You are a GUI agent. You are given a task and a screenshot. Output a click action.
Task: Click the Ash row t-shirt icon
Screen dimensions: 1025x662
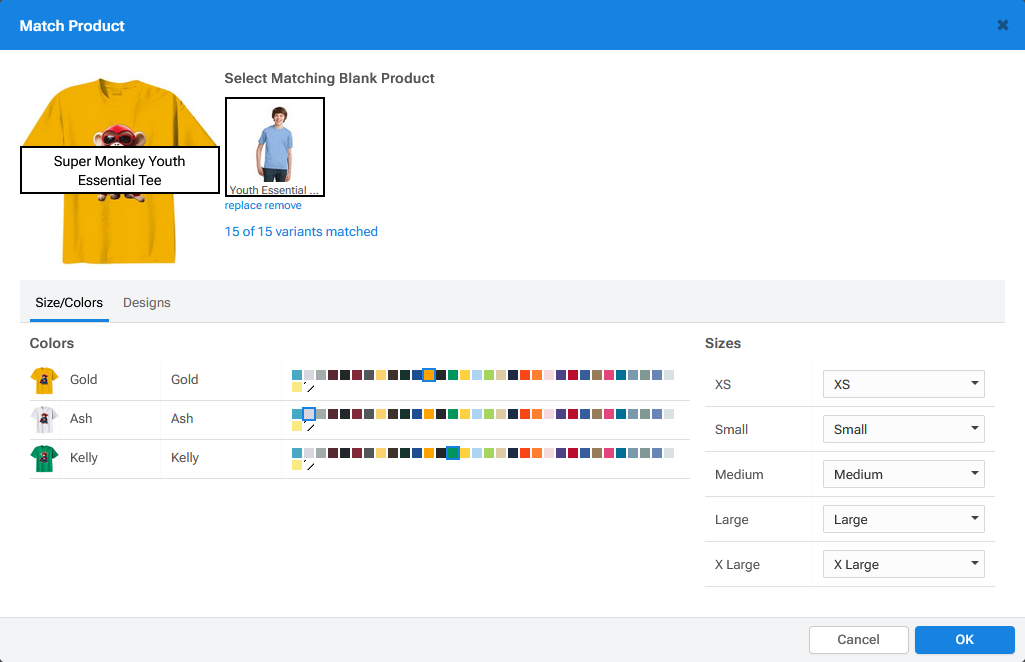click(x=44, y=420)
